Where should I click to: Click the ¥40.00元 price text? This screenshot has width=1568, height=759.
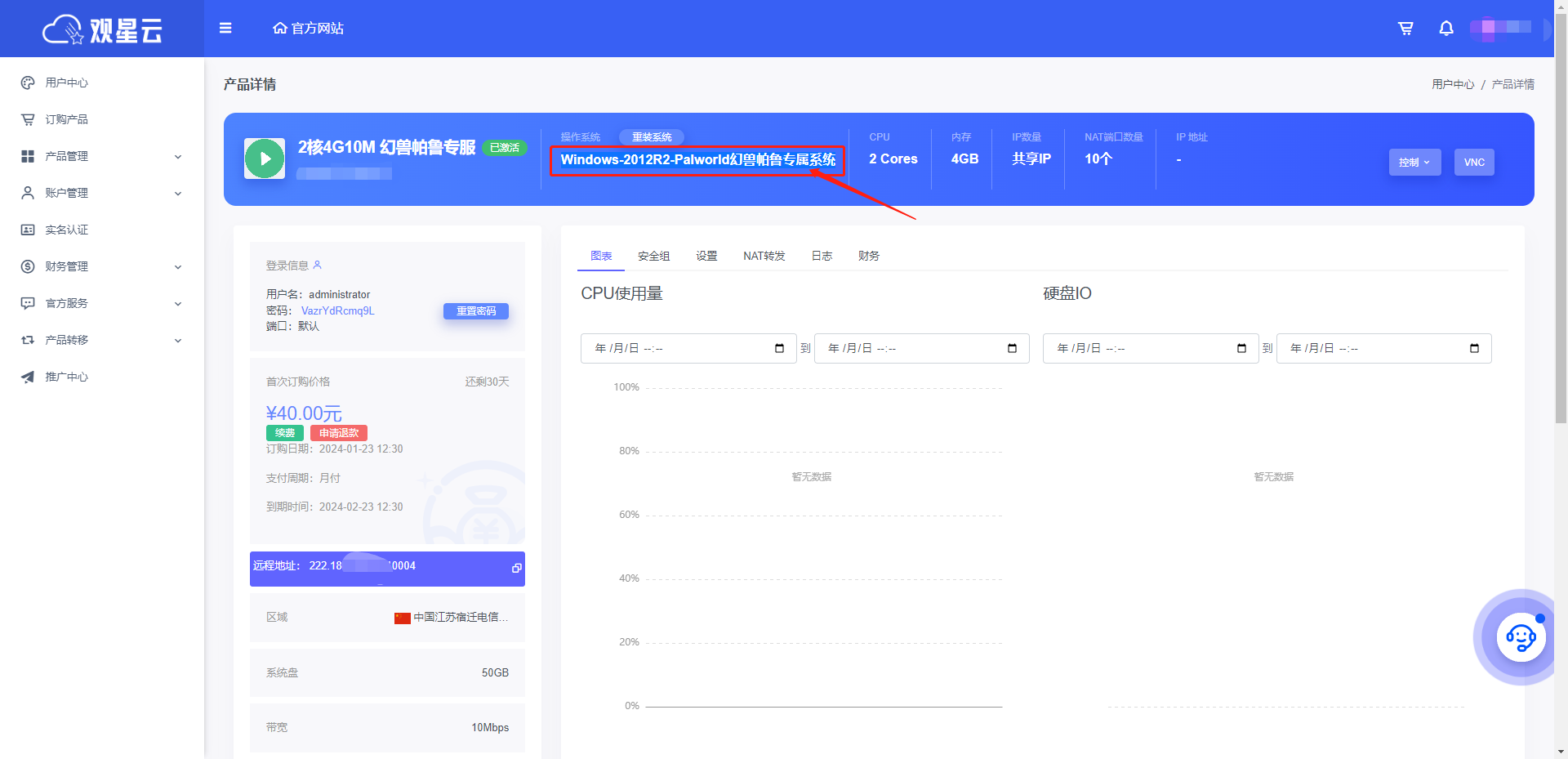pos(304,413)
